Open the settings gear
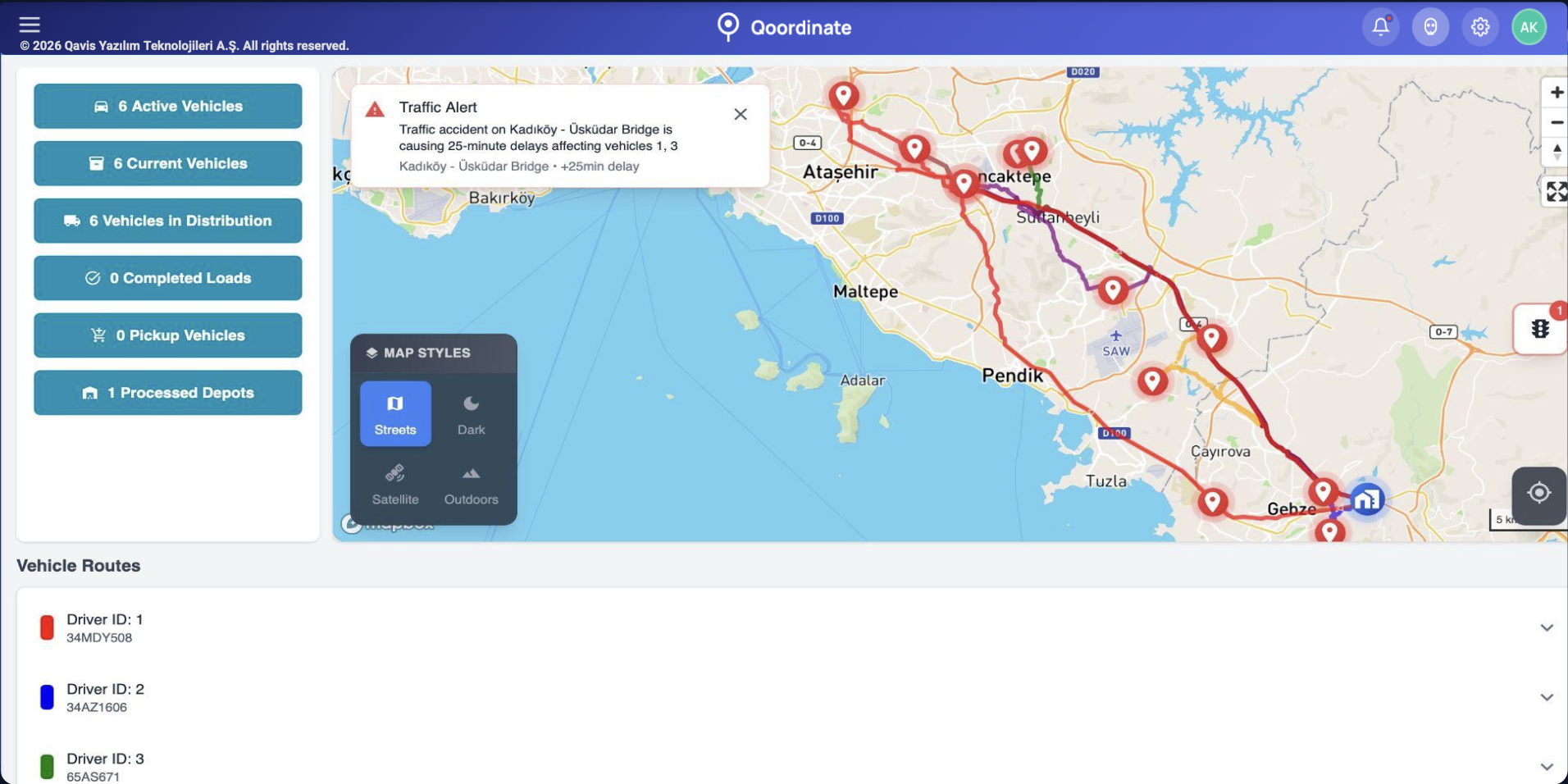The height and width of the screenshot is (784, 1568). (x=1480, y=27)
